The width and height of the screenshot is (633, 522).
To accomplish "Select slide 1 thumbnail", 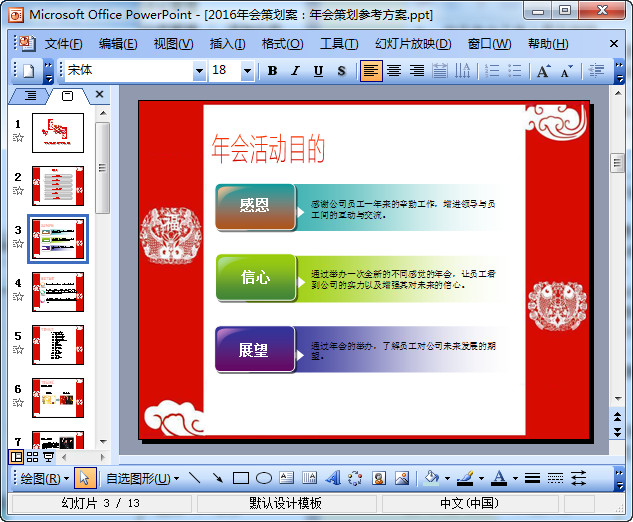I will click(x=58, y=133).
